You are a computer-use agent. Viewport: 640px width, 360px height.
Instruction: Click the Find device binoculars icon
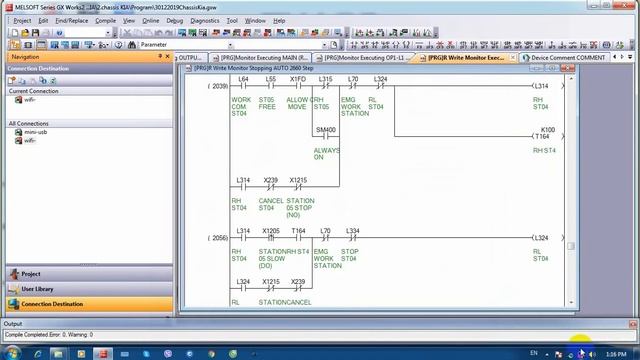[131, 45]
